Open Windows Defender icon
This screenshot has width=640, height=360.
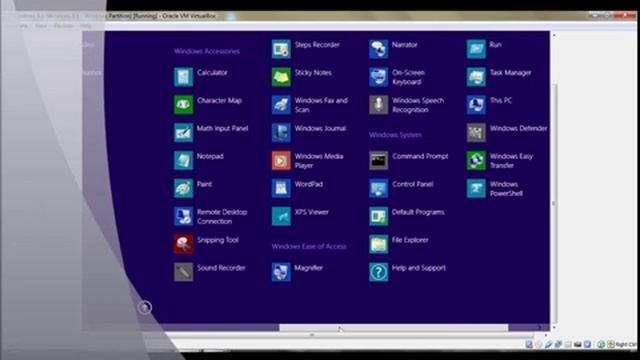pos(476,133)
